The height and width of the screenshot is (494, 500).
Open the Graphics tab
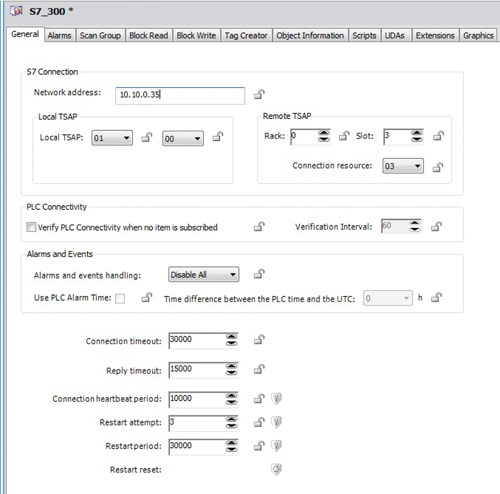point(478,35)
